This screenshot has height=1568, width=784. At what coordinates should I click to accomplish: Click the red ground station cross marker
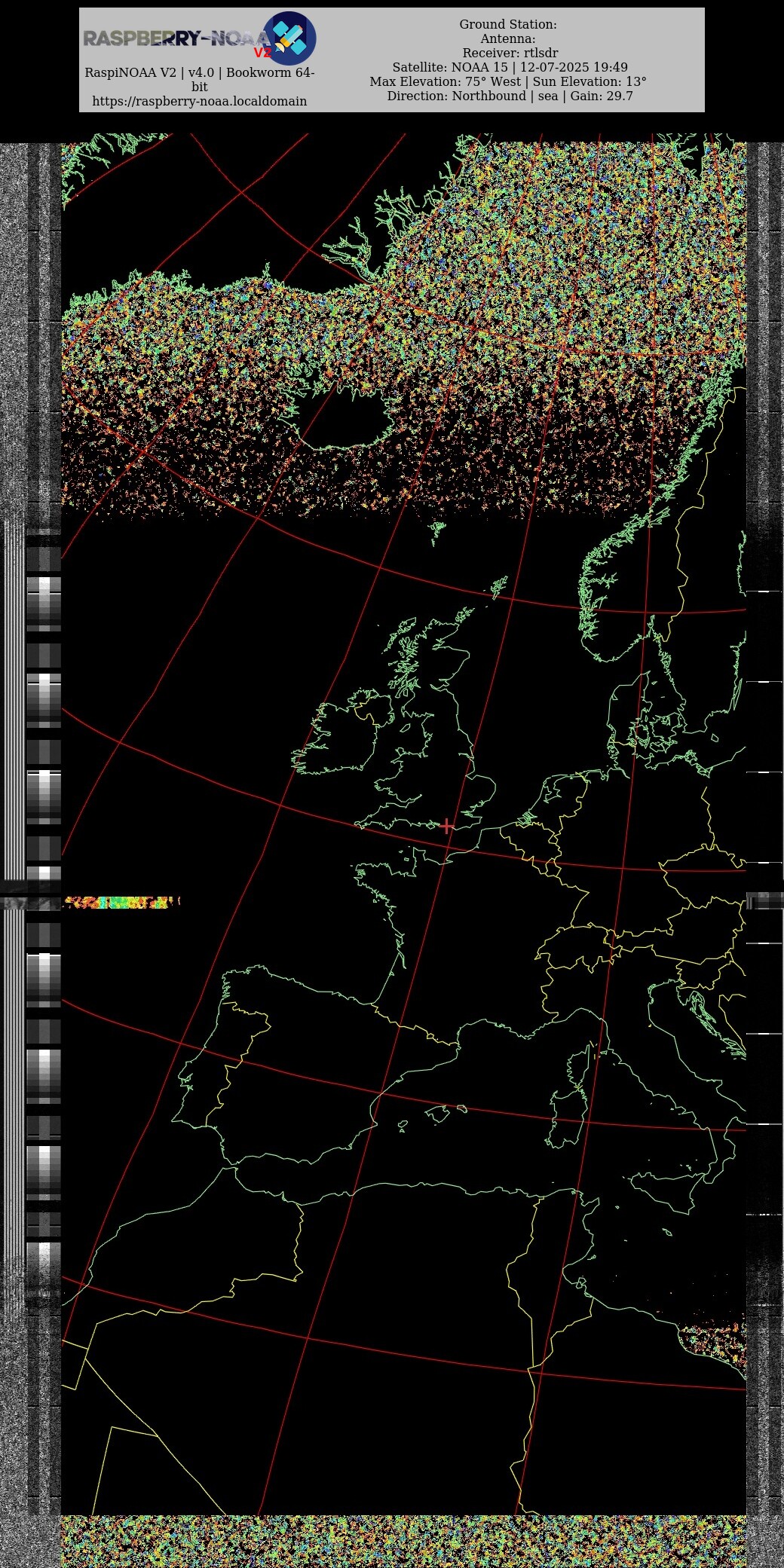click(447, 826)
